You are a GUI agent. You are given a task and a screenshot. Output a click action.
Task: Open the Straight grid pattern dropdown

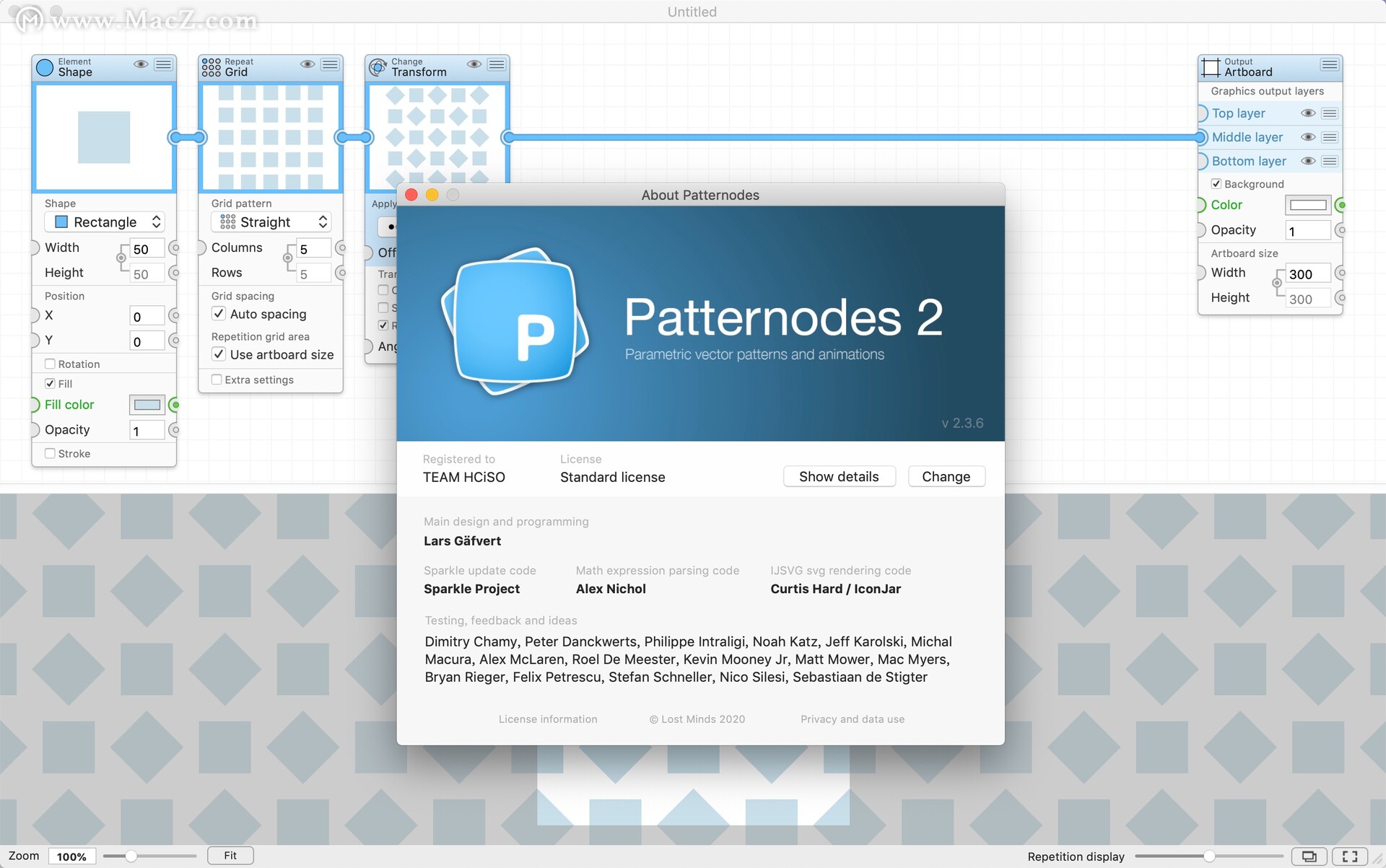point(271,222)
